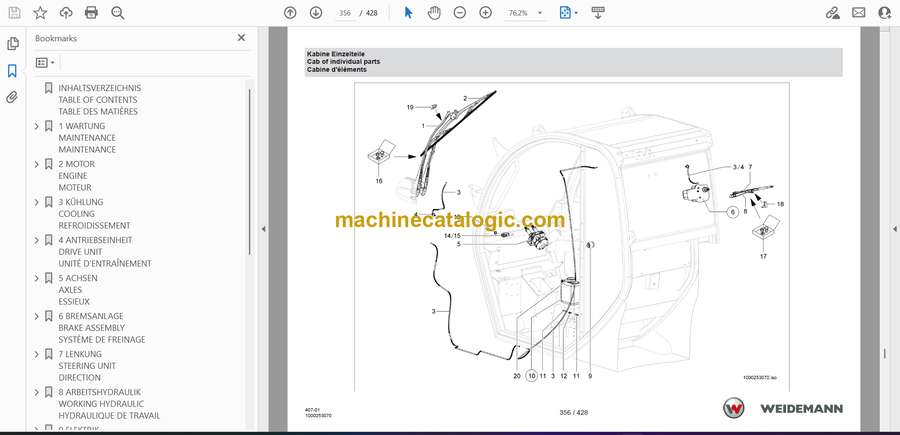The width and height of the screenshot is (900, 435).
Task: Open bookmarks options menu
Action: tap(45, 63)
